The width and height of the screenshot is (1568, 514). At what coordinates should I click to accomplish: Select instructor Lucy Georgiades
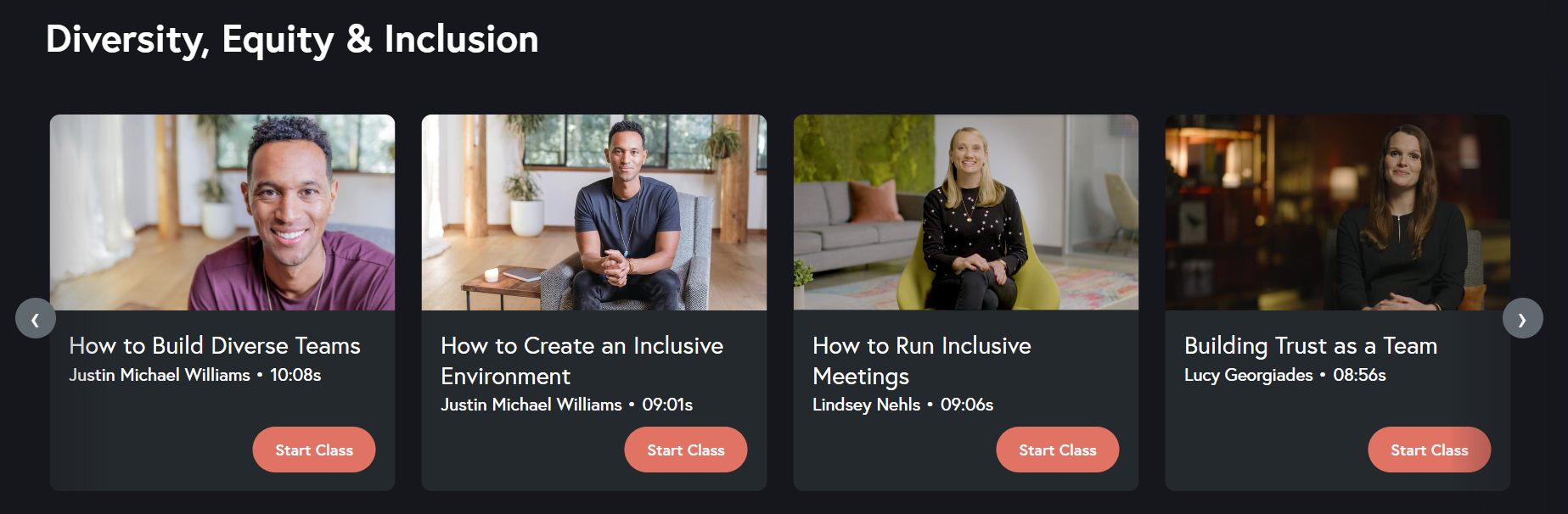pyautogui.click(x=1249, y=375)
